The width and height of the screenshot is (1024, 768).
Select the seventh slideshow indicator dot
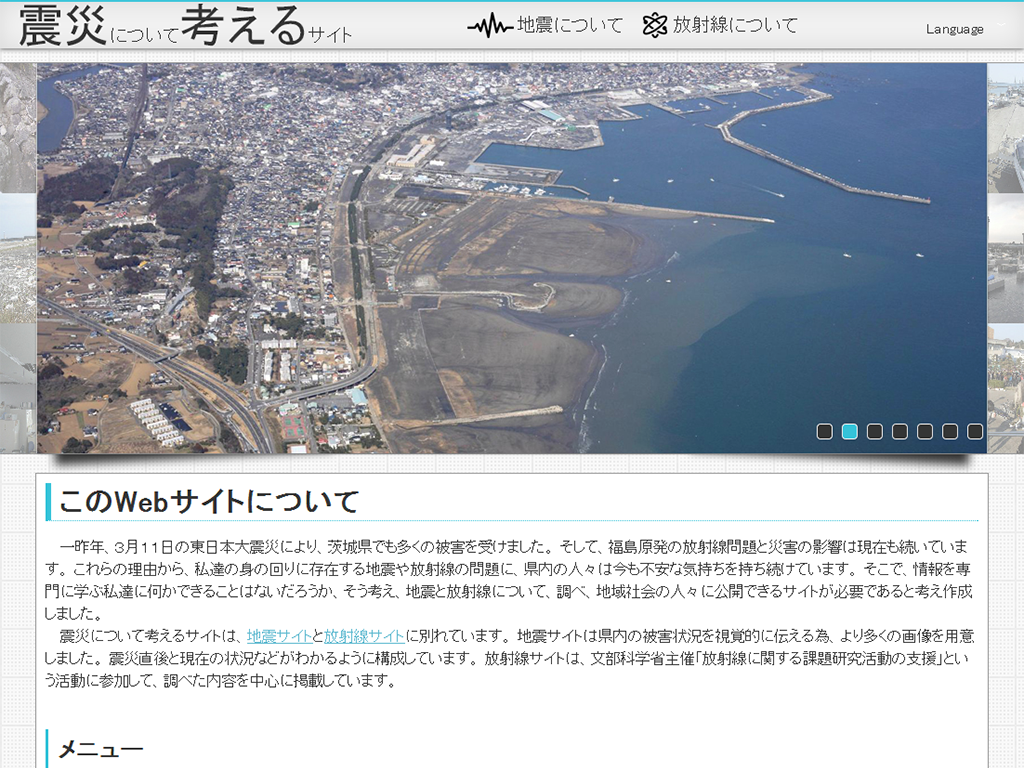975,431
